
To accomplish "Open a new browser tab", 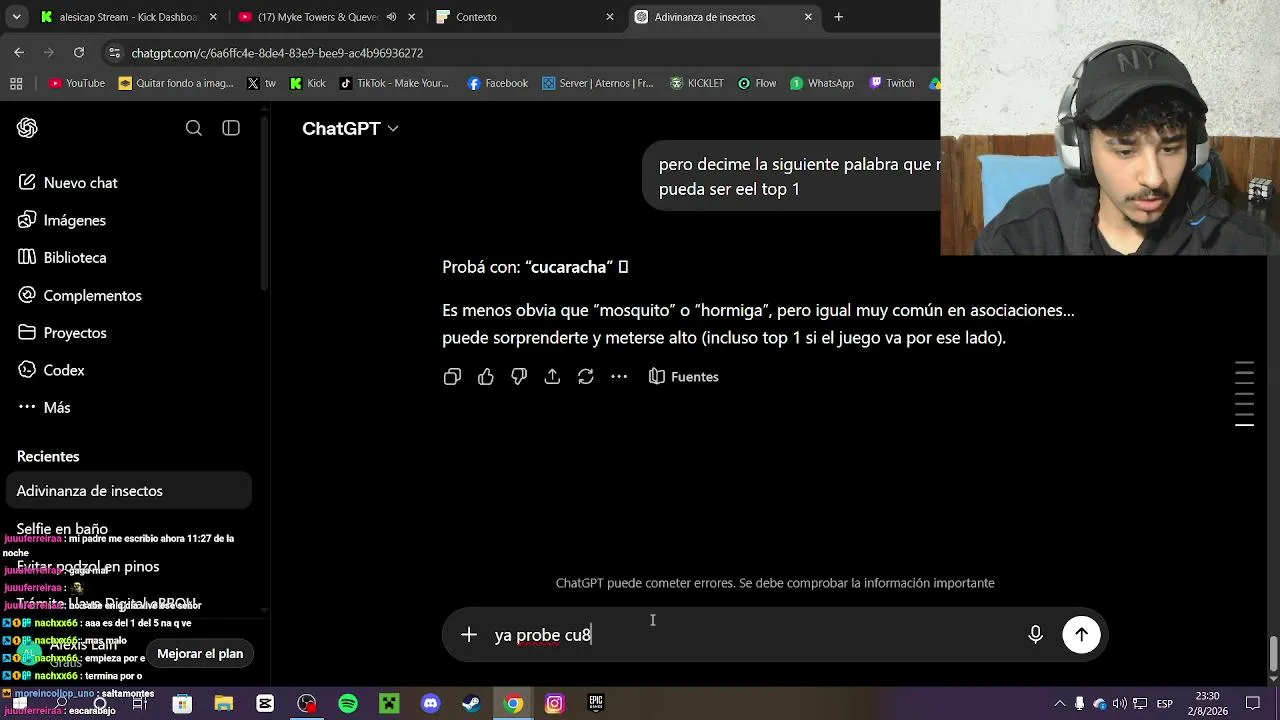I will (839, 17).
